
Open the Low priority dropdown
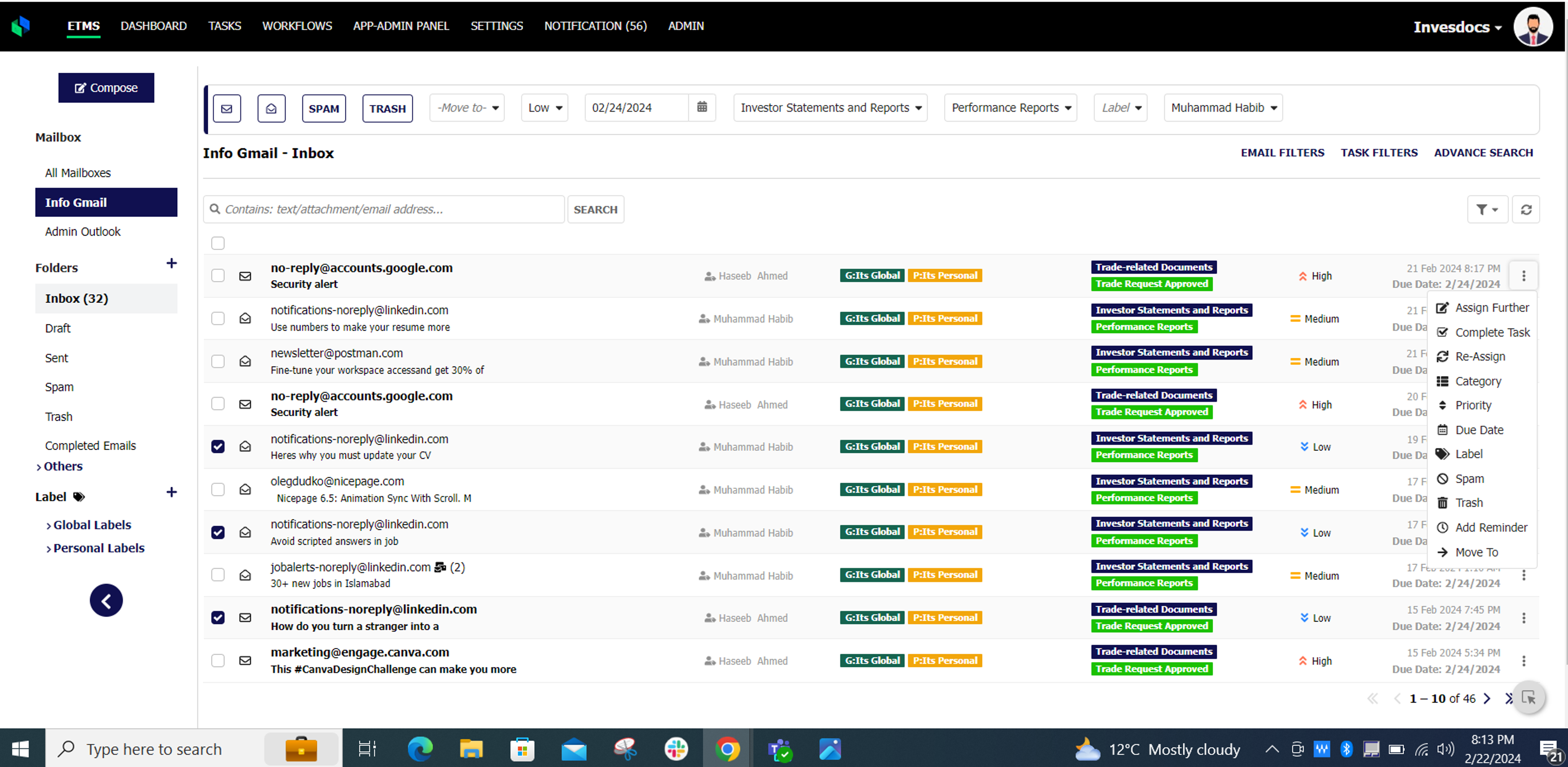point(544,108)
